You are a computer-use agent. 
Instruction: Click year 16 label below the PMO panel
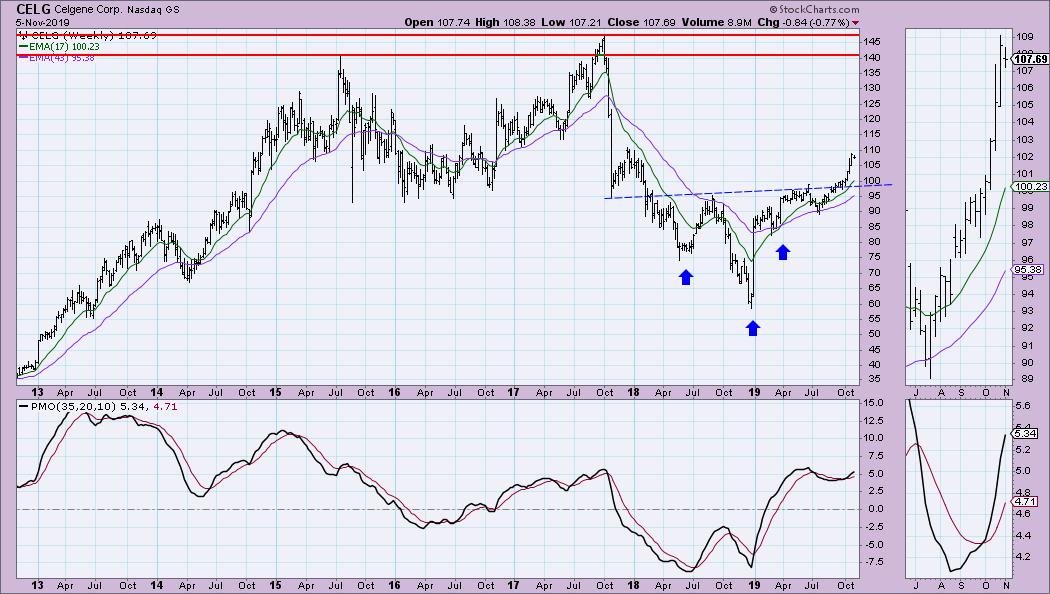click(x=394, y=585)
